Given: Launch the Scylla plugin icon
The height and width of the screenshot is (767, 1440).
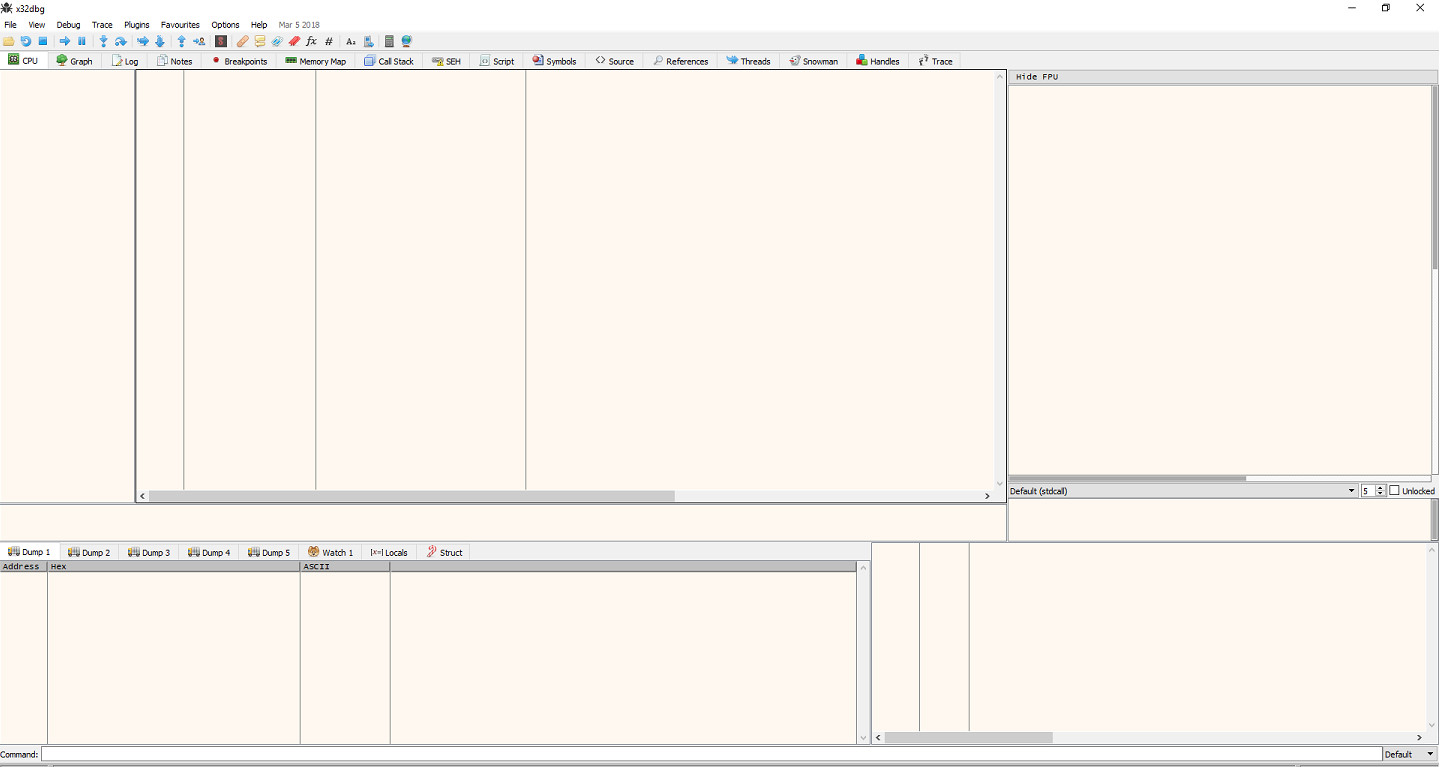Looking at the screenshot, I should [x=221, y=41].
